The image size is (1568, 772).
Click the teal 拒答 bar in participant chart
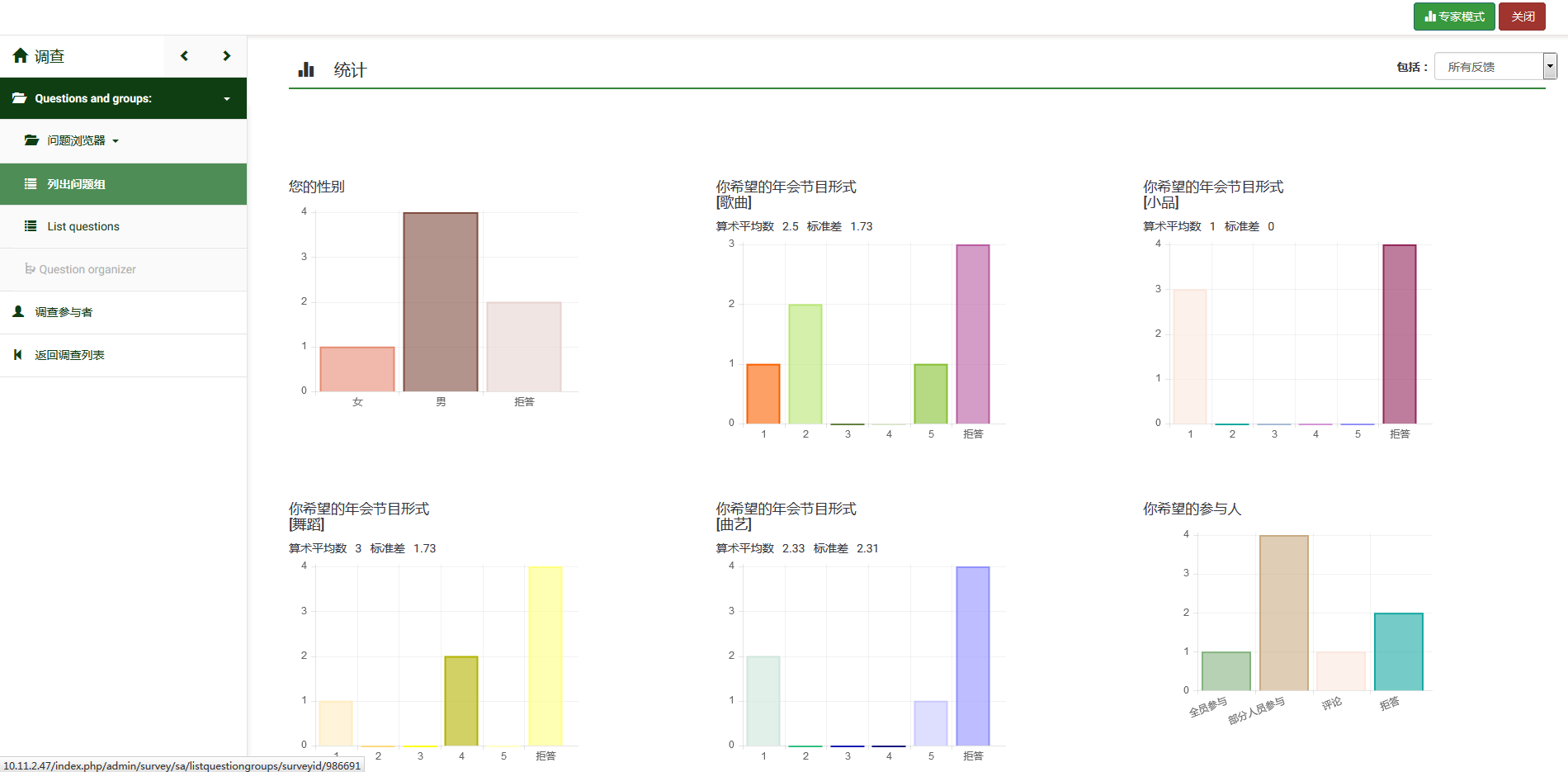[x=1398, y=651]
